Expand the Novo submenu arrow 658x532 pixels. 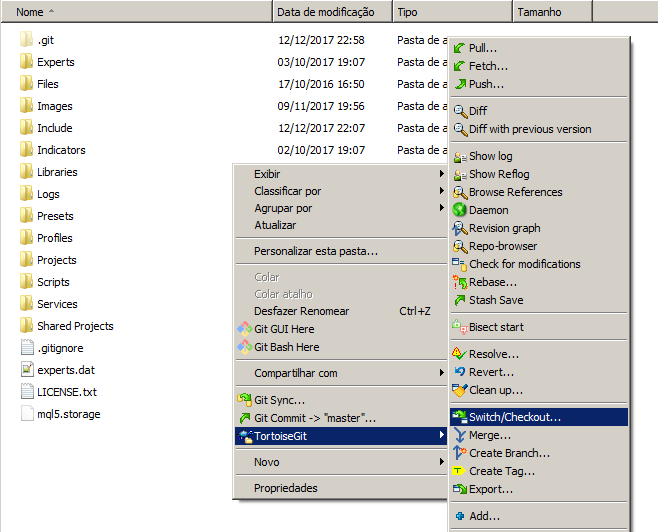[441, 462]
